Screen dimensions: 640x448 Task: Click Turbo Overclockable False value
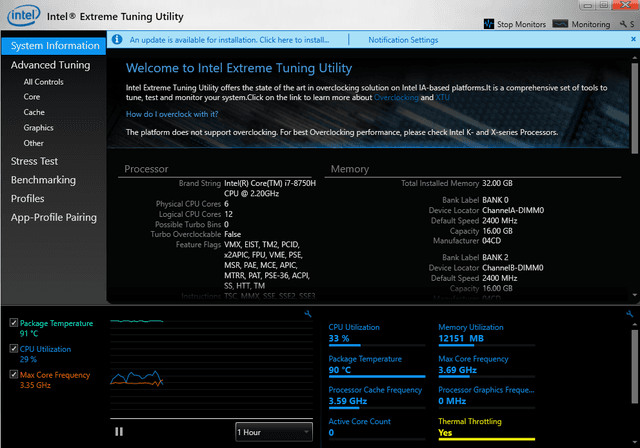tap(232, 235)
